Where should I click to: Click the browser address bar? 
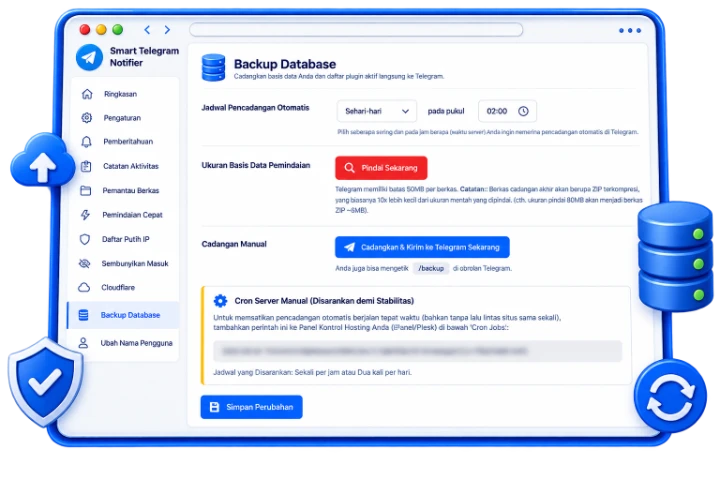point(356,30)
